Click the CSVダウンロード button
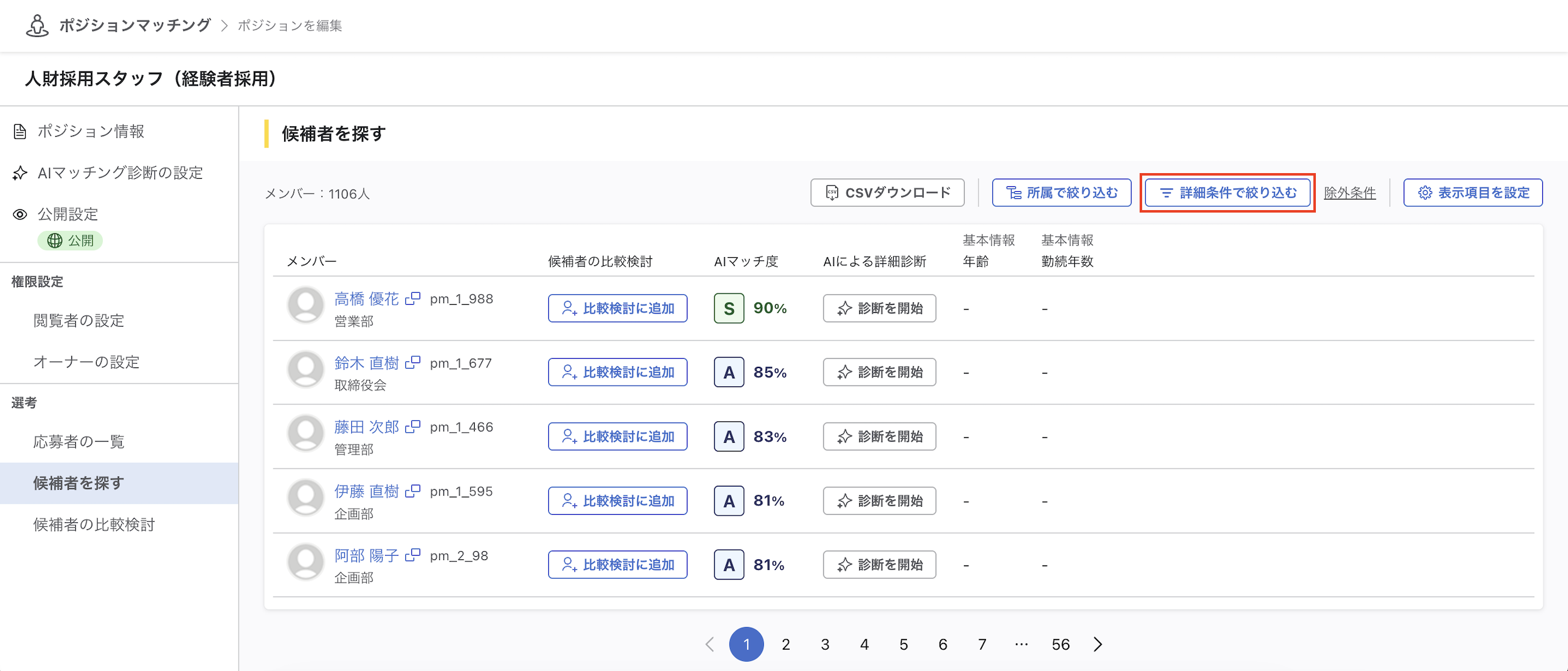1568x671 pixels. 887,193
